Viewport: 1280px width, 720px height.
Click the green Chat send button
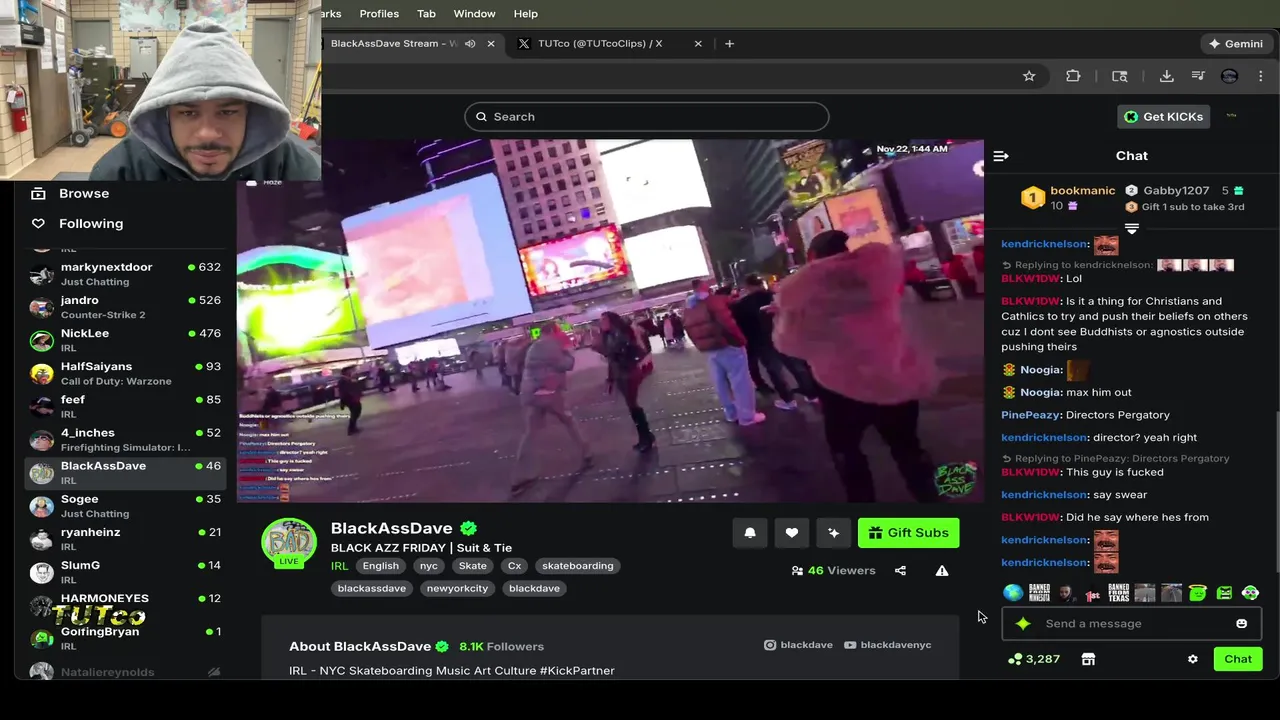point(1238,659)
